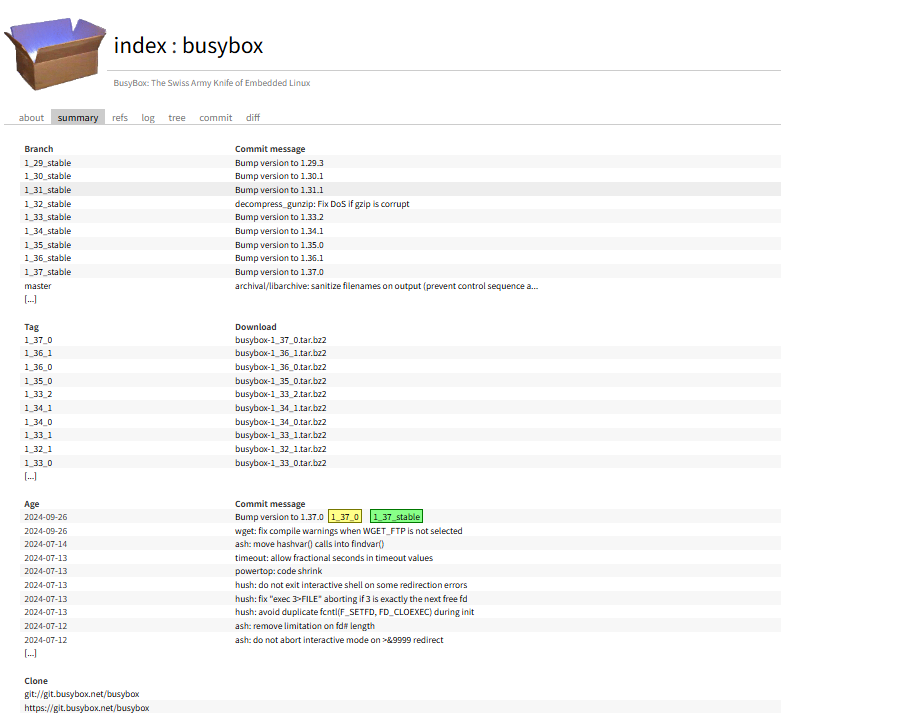Download busybox-1_34_0.tar.bz2

(x=281, y=421)
